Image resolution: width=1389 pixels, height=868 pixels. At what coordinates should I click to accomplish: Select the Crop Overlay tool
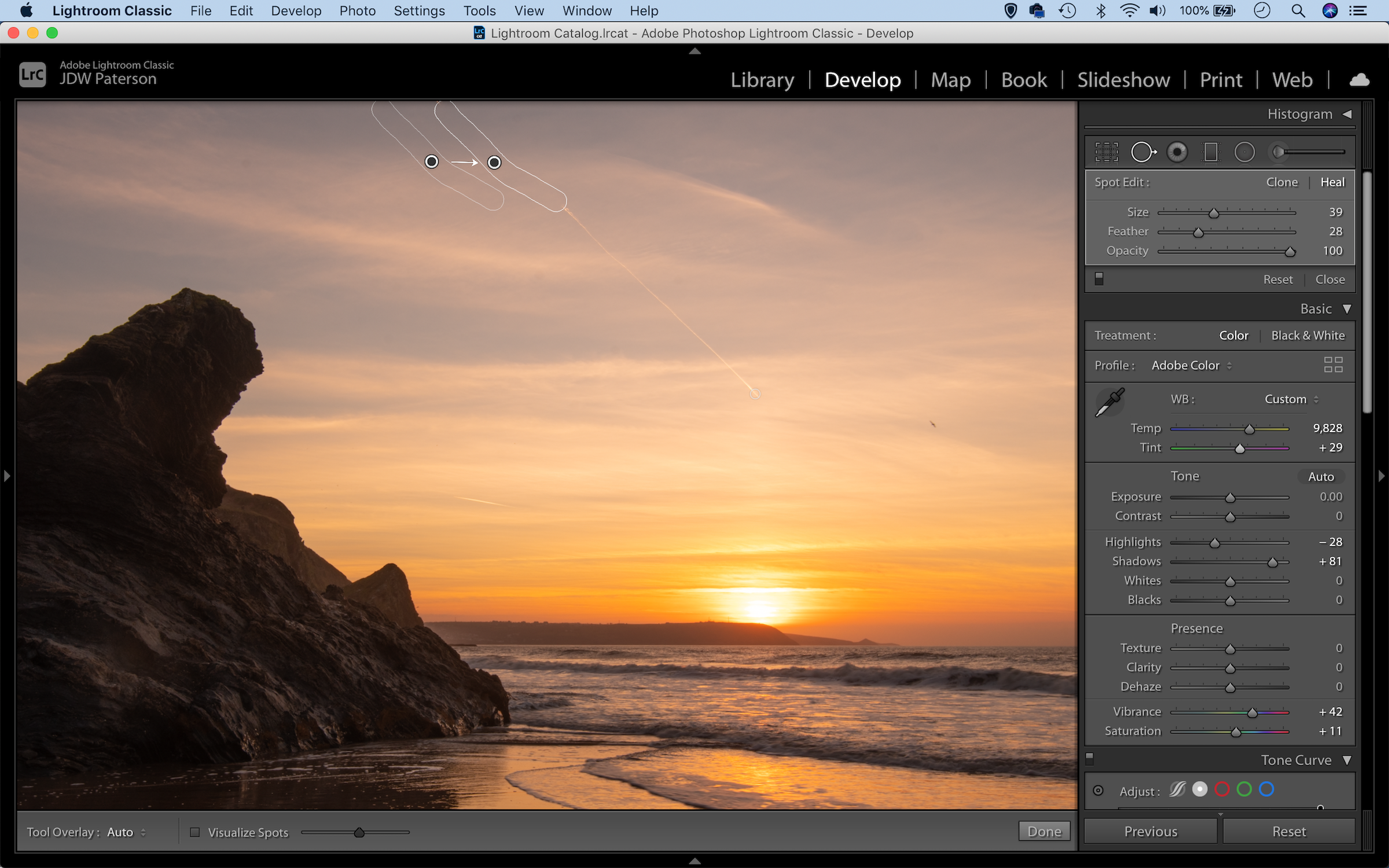(x=1107, y=152)
